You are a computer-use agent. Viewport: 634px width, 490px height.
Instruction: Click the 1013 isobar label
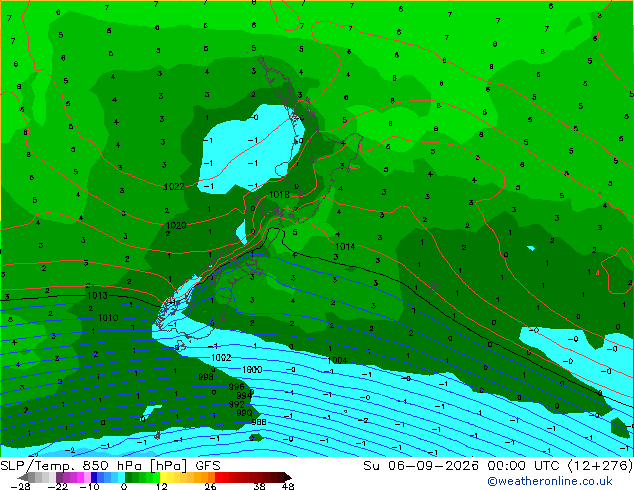pos(97,296)
